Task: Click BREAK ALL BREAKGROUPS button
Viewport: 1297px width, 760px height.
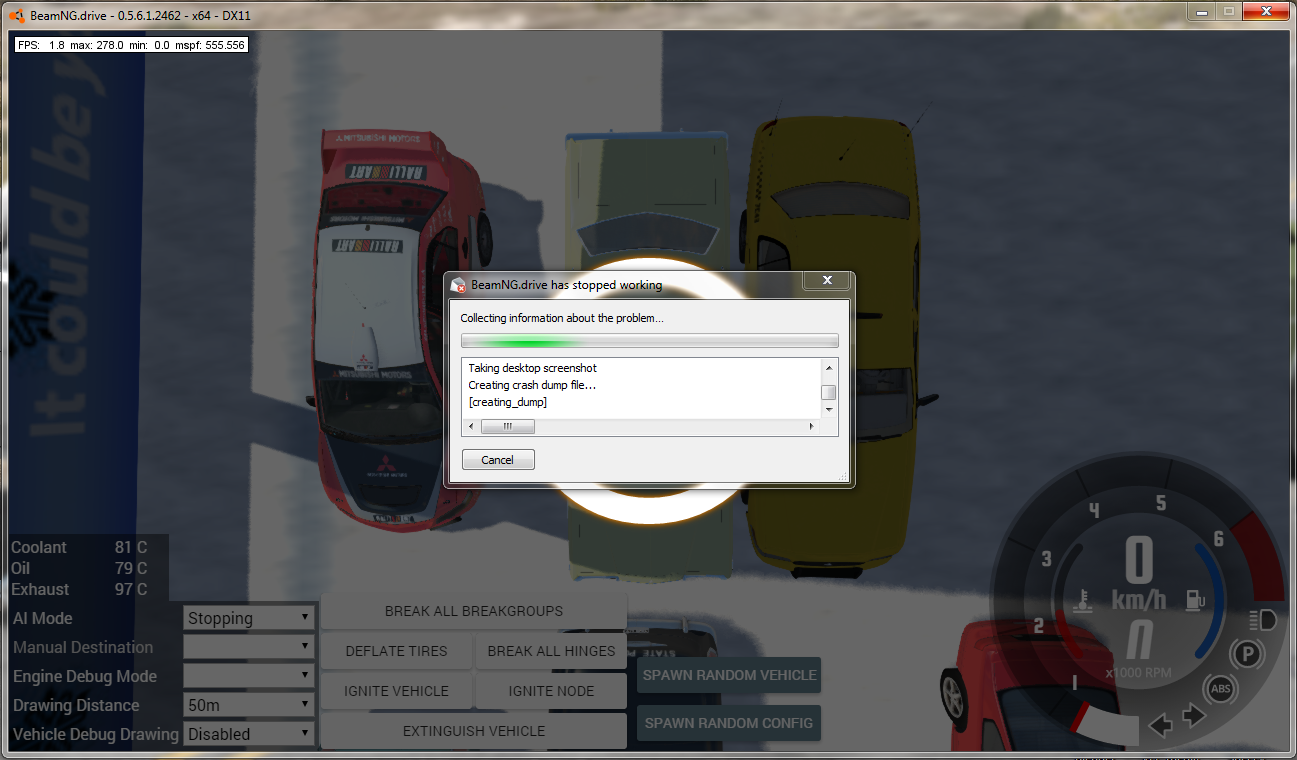Action: pyautogui.click(x=474, y=611)
